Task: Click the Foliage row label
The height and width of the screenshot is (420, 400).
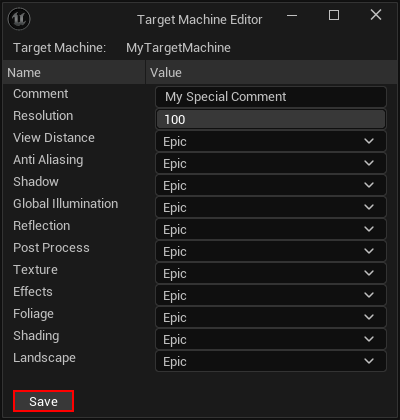Action: click(33, 314)
